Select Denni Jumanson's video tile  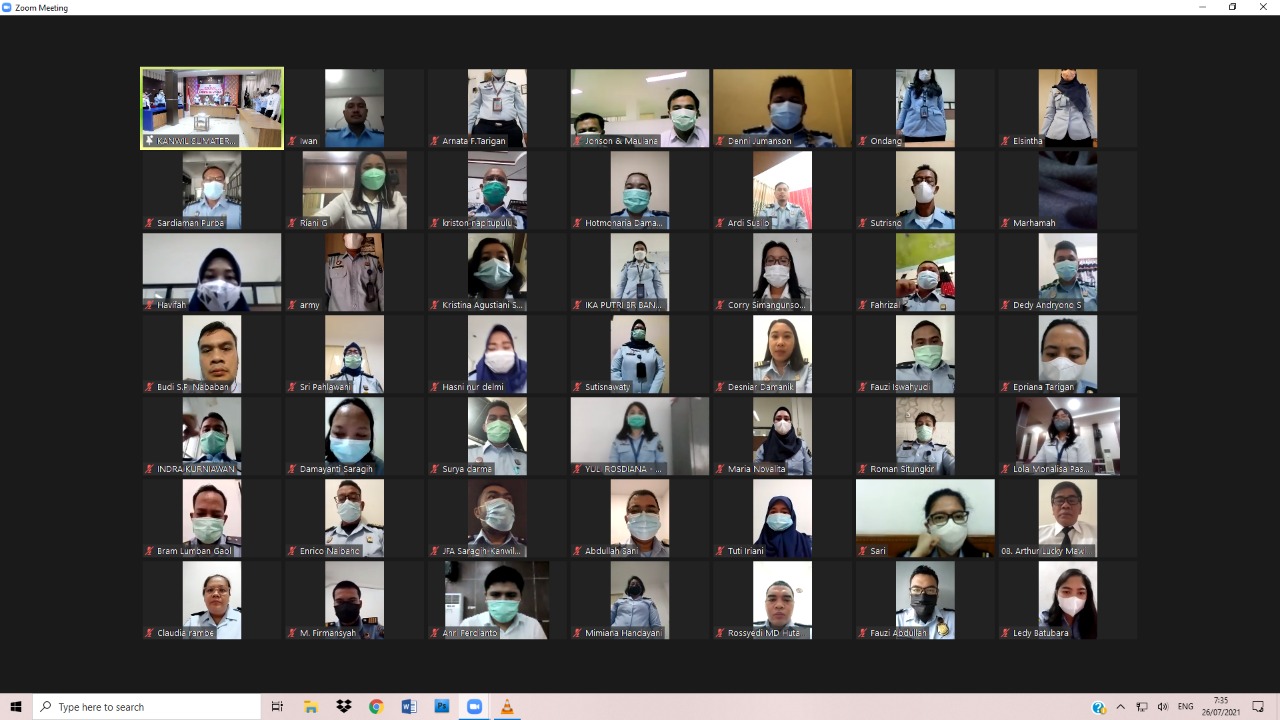coord(782,108)
